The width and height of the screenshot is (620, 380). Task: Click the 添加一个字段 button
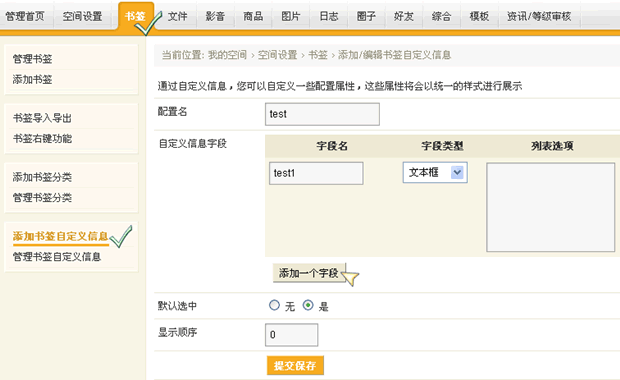pyautogui.click(x=309, y=273)
